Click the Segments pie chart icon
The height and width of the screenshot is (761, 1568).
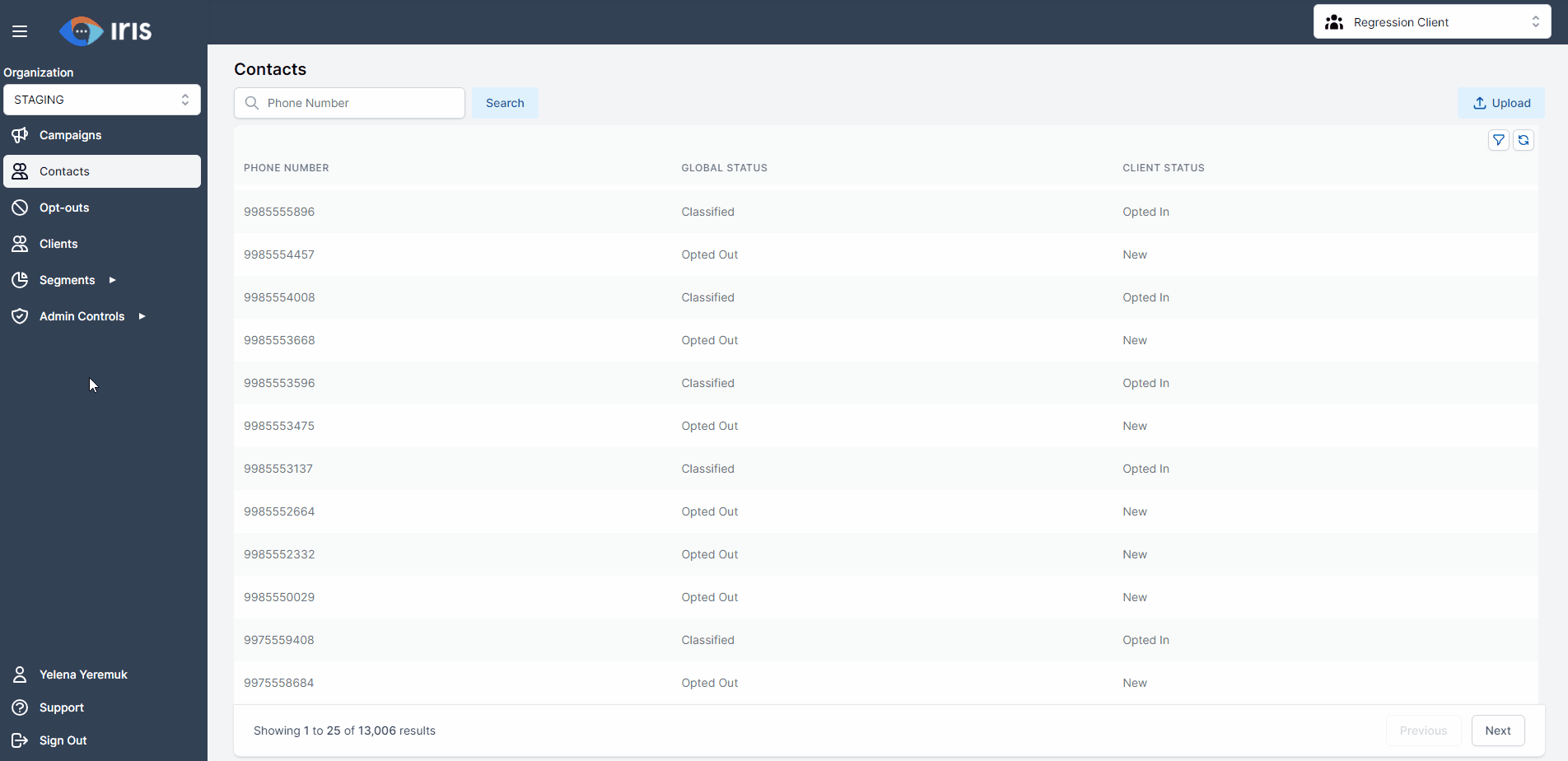point(20,280)
